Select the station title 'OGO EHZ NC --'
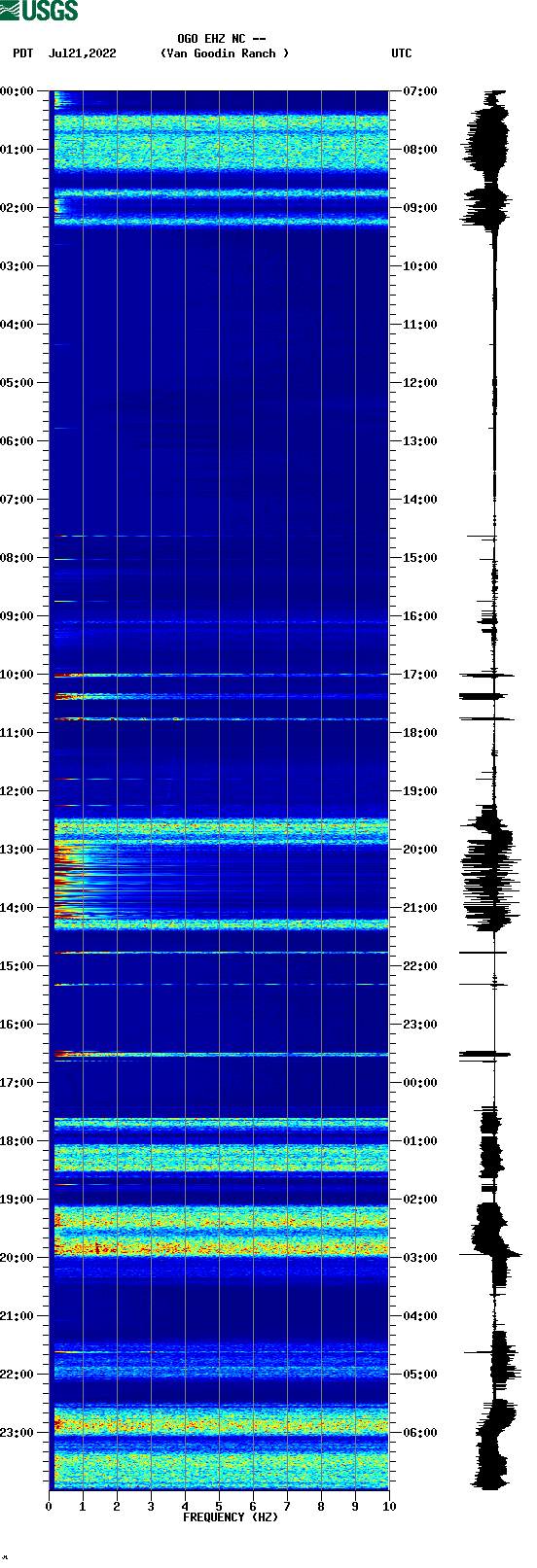This screenshot has height=1568, width=537. (x=222, y=39)
